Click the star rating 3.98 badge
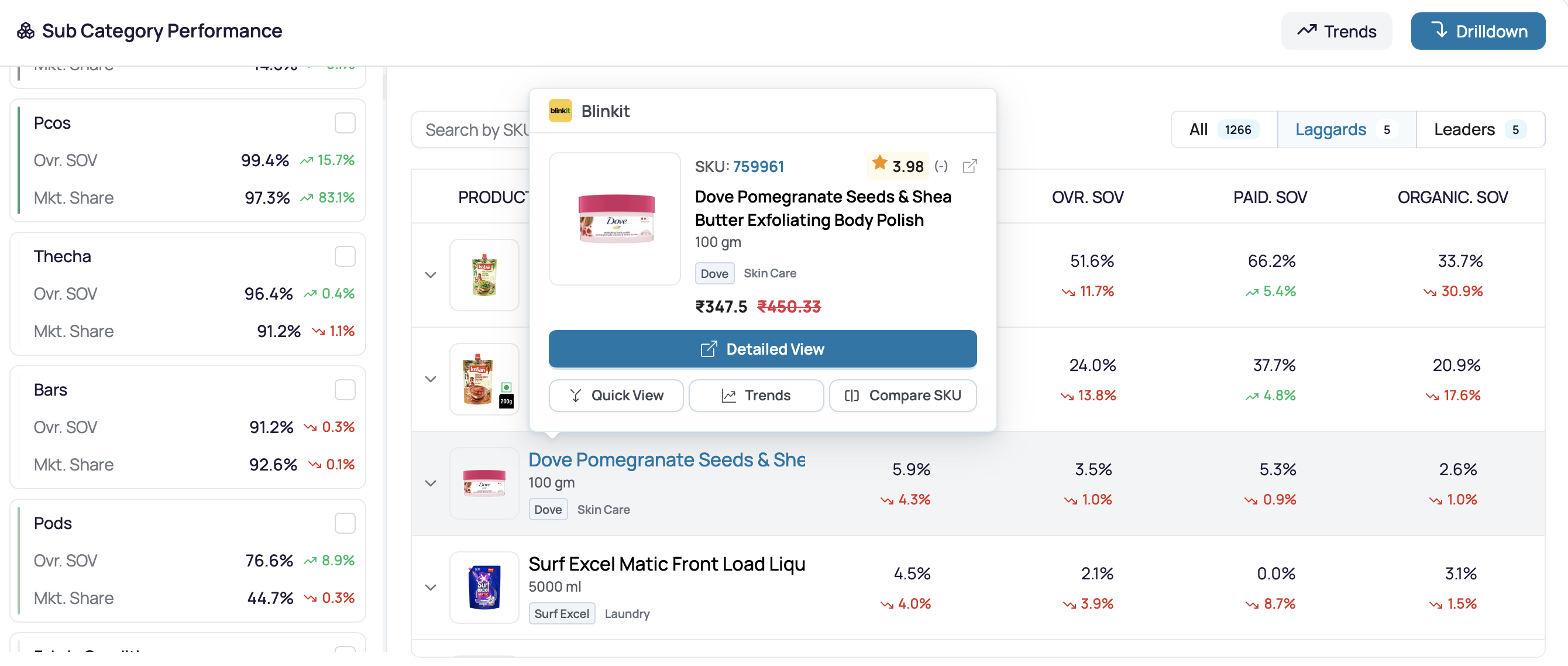 [898, 166]
